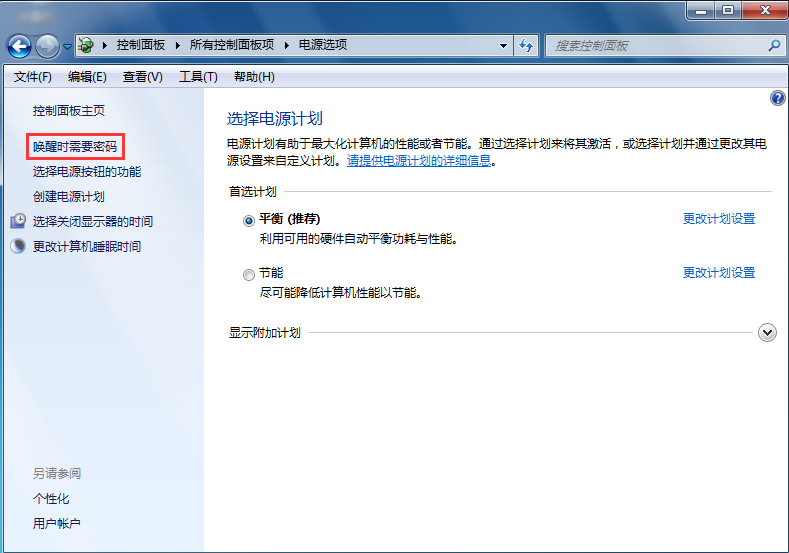Screen dimensions: 789x553
Task: Open the recent pages dropdown next to Forward
Action: (67, 47)
